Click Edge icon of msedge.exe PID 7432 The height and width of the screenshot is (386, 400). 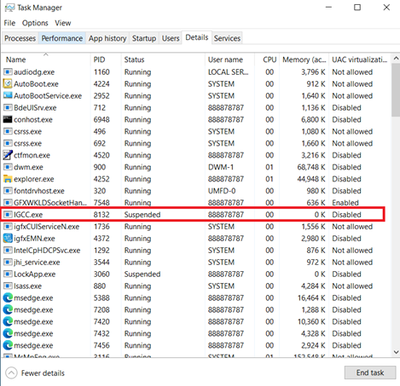coord(8,333)
